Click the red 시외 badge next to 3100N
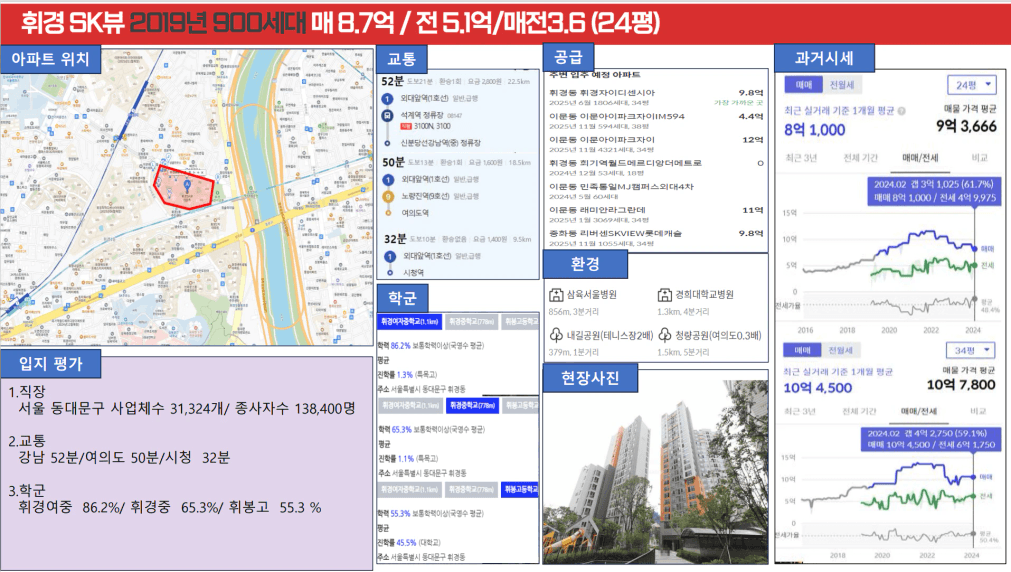The width and height of the screenshot is (1011, 572). [406, 126]
